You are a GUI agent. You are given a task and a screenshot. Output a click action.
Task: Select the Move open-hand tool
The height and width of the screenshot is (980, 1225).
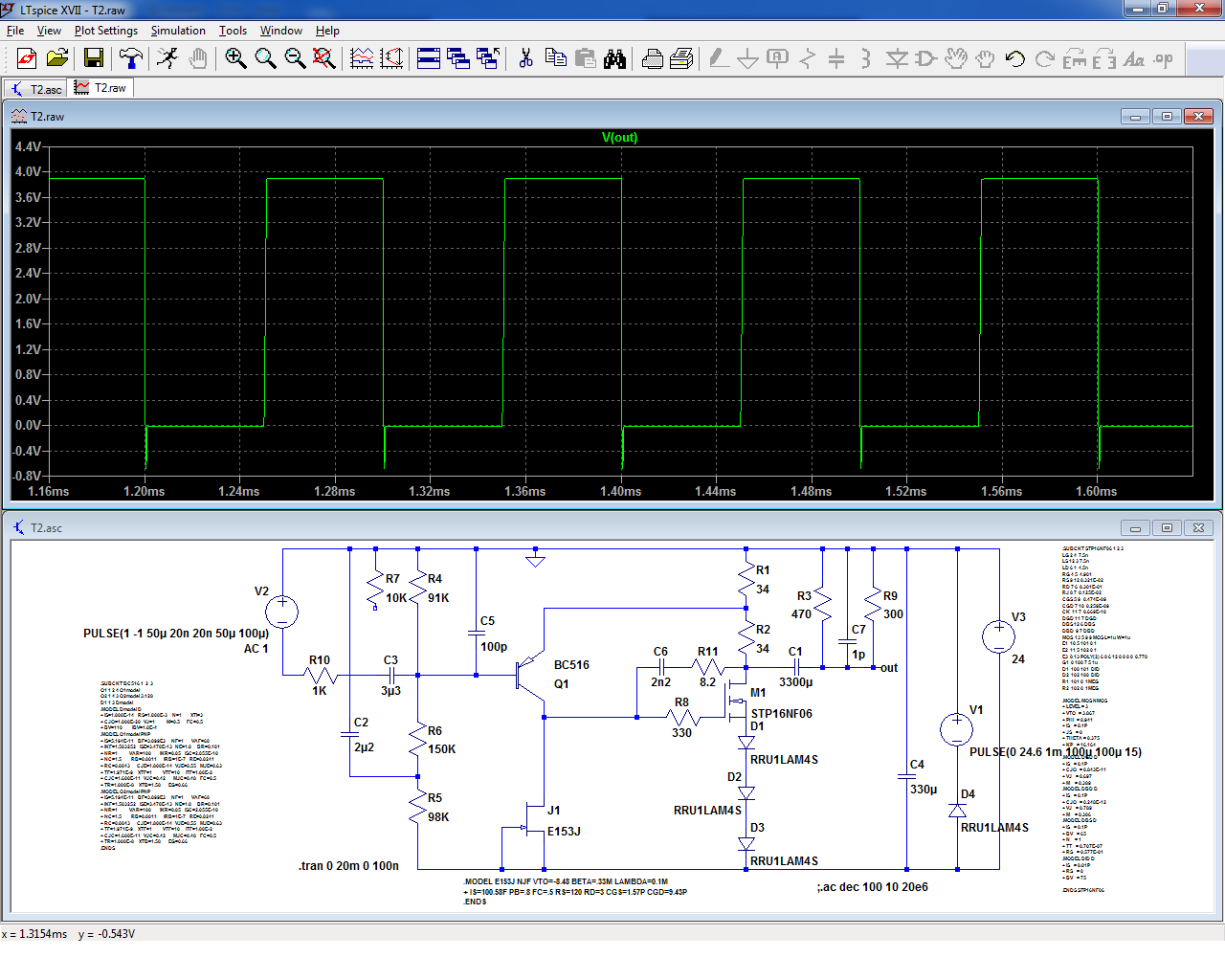956,59
